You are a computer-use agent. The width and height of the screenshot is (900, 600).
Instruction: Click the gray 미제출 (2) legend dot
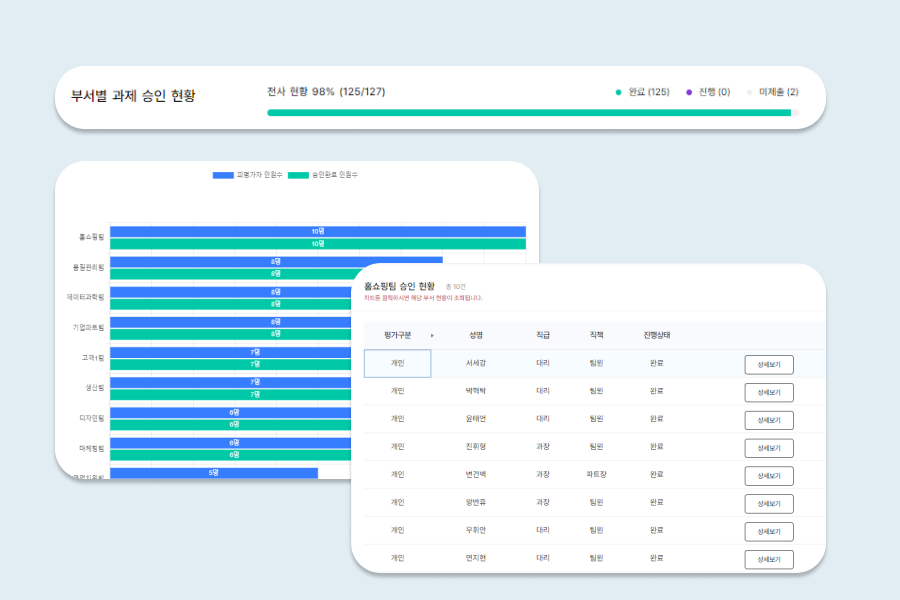749,92
